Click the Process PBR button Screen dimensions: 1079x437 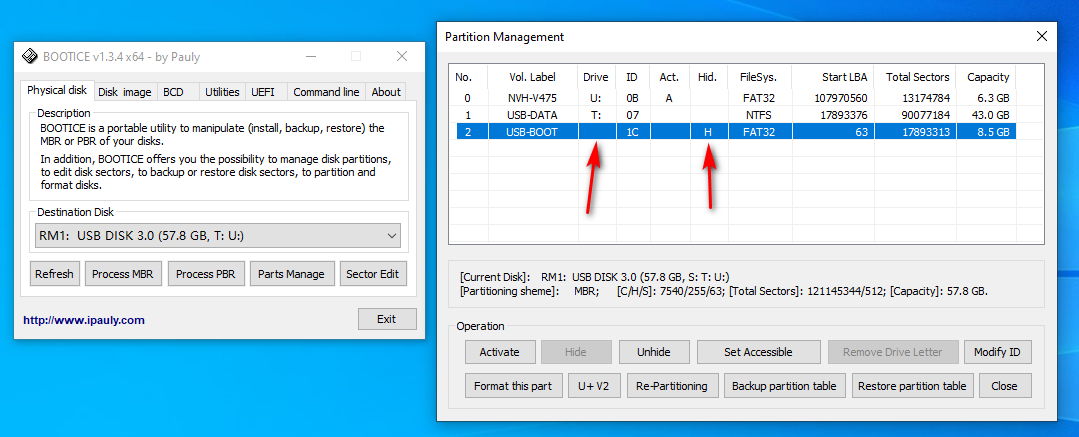[x=206, y=274]
